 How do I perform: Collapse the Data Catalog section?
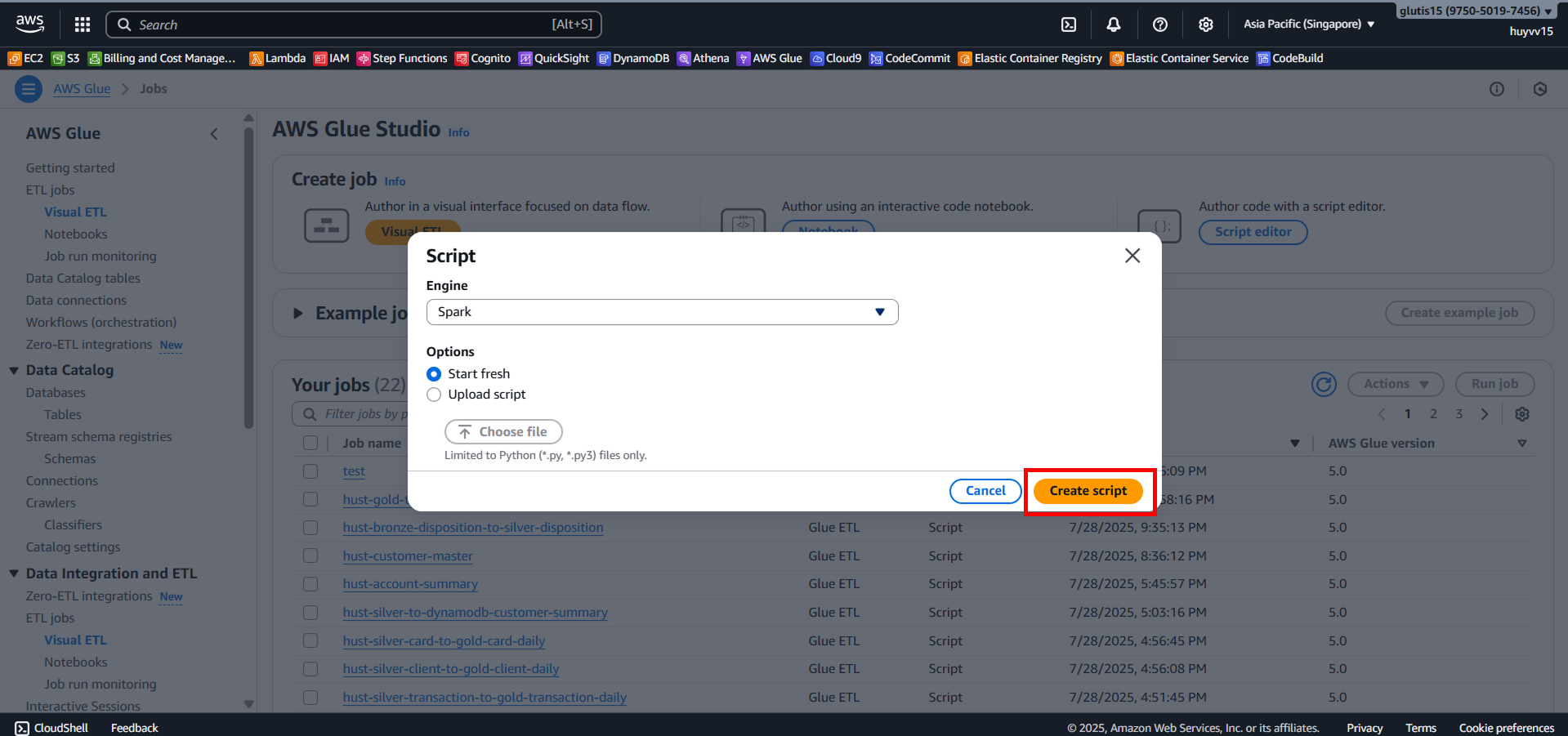[14, 370]
